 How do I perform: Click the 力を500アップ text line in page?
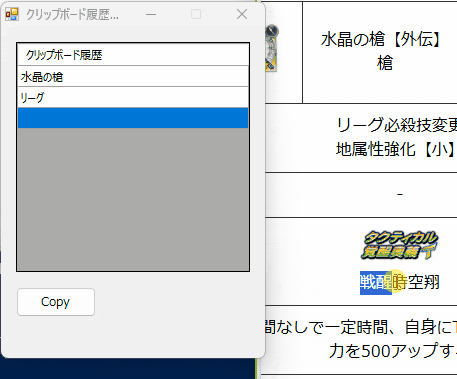point(393,351)
